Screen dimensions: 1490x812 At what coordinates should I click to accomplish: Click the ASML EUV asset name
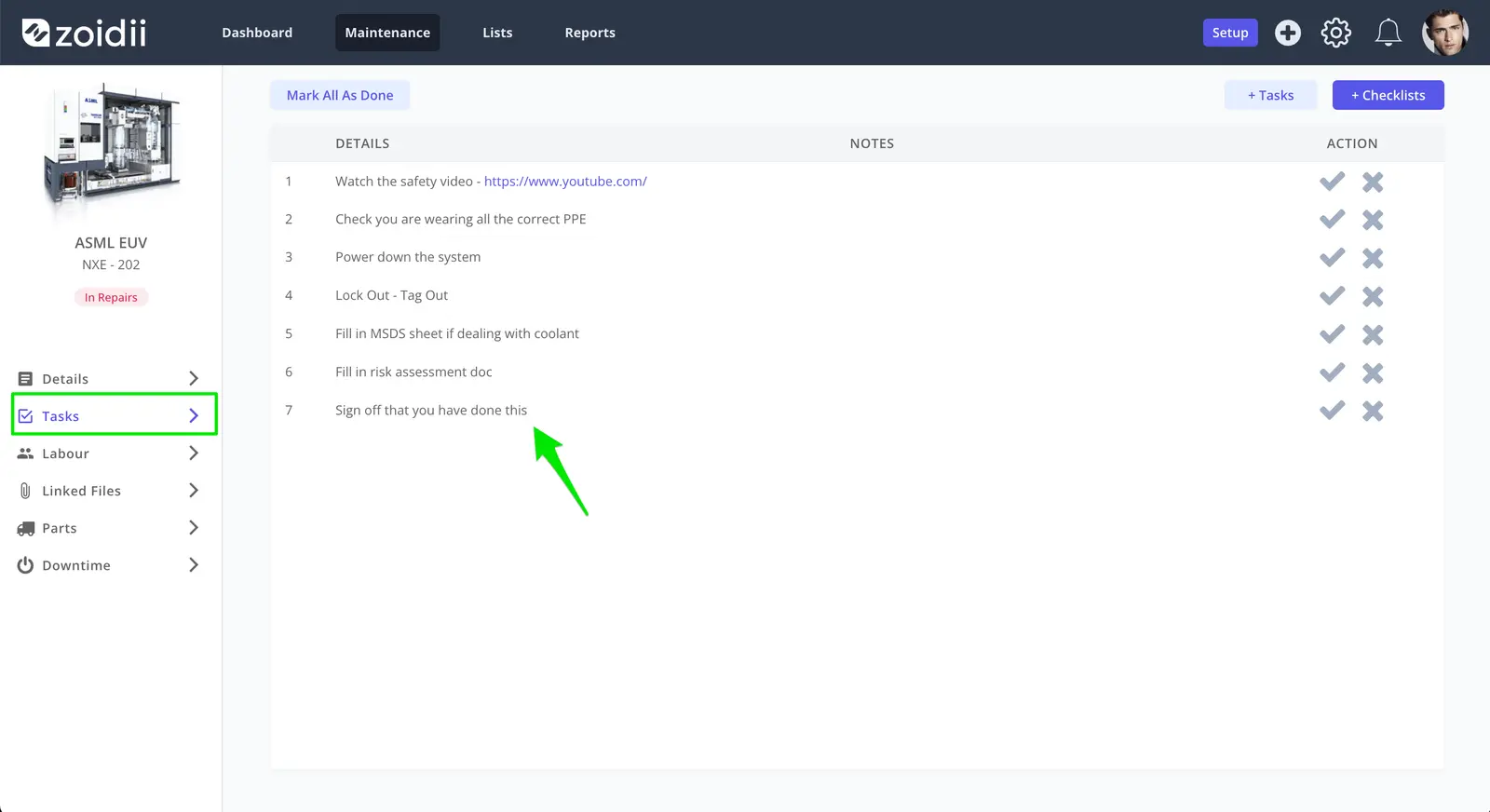point(111,243)
